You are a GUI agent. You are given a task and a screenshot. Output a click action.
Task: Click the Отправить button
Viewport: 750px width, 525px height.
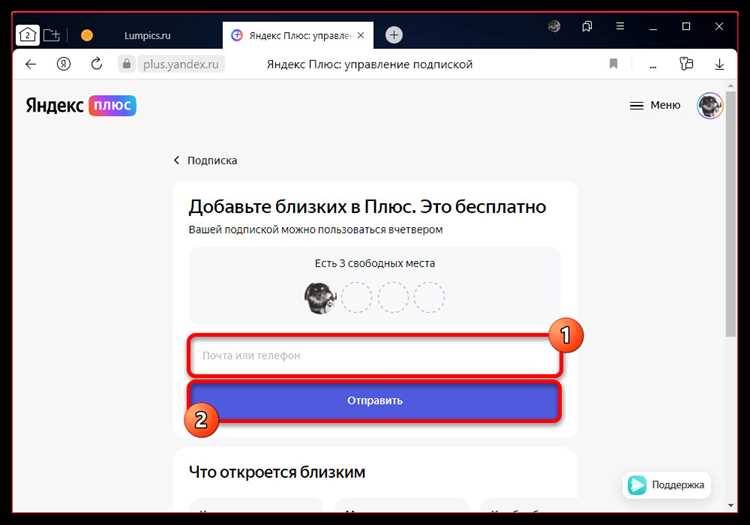click(x=375, y=401)
